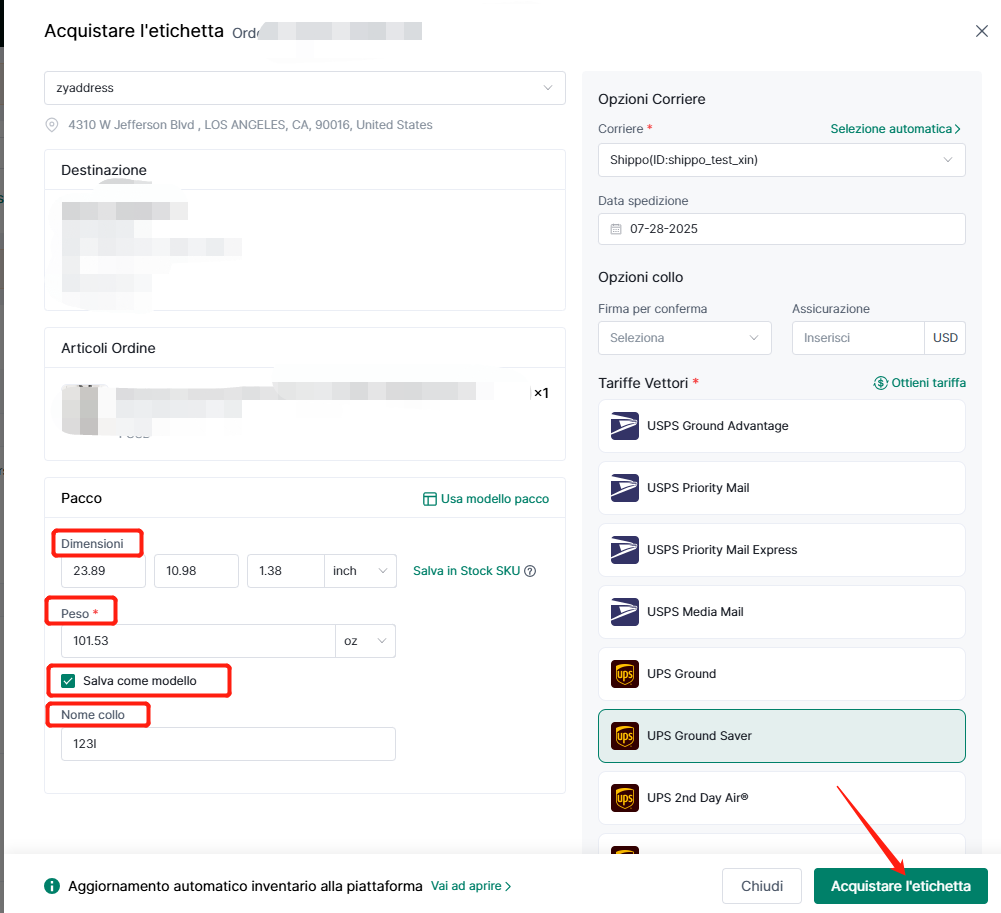Click Vai ad aprire link in footer
The height and width of the screenshot is (913, 1001).
click(x=470, y=886)
